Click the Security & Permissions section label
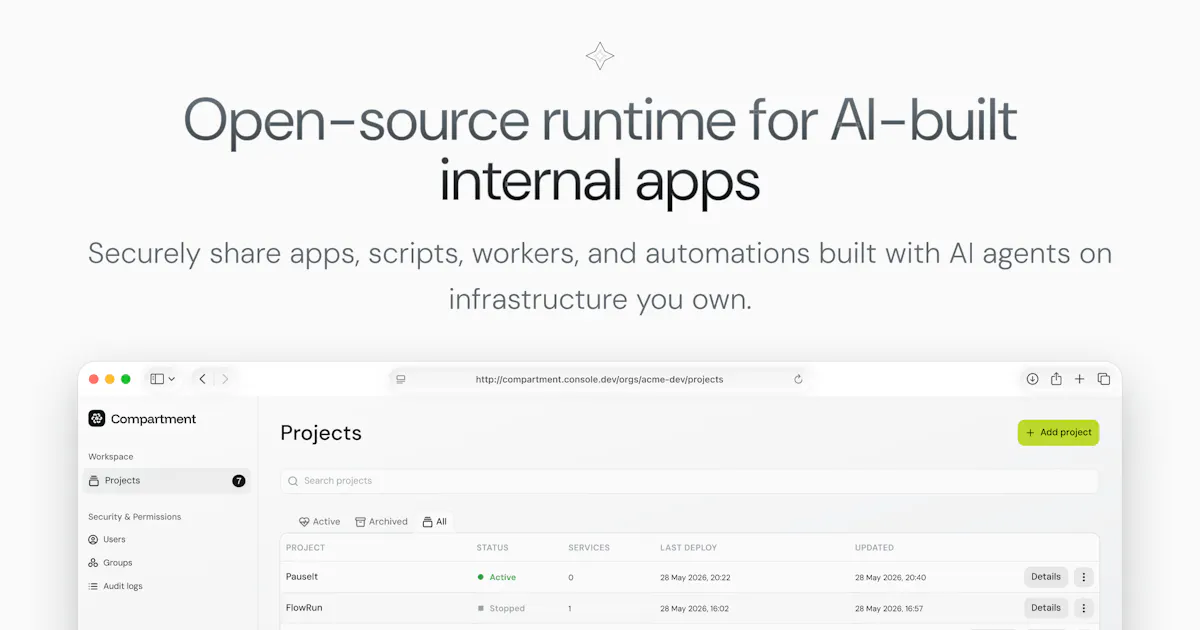The width and height of the screenshot is (1200, 630). point(135,517)
